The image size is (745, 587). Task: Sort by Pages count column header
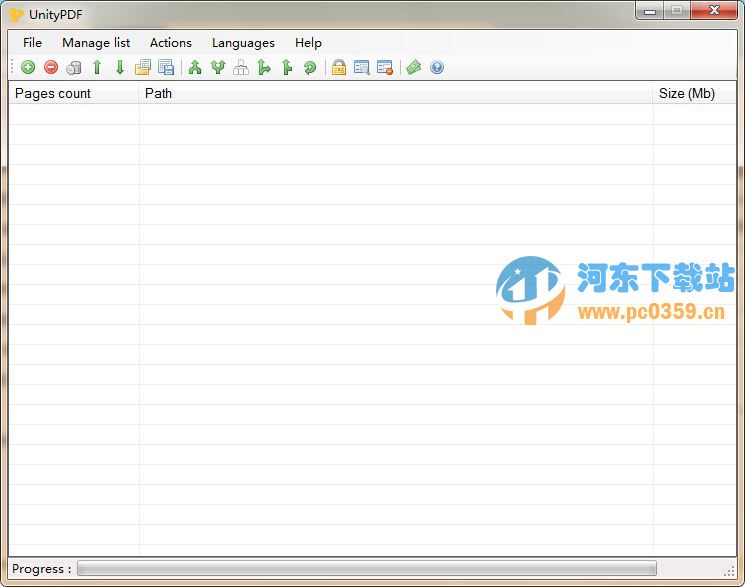tap(74, 93)
